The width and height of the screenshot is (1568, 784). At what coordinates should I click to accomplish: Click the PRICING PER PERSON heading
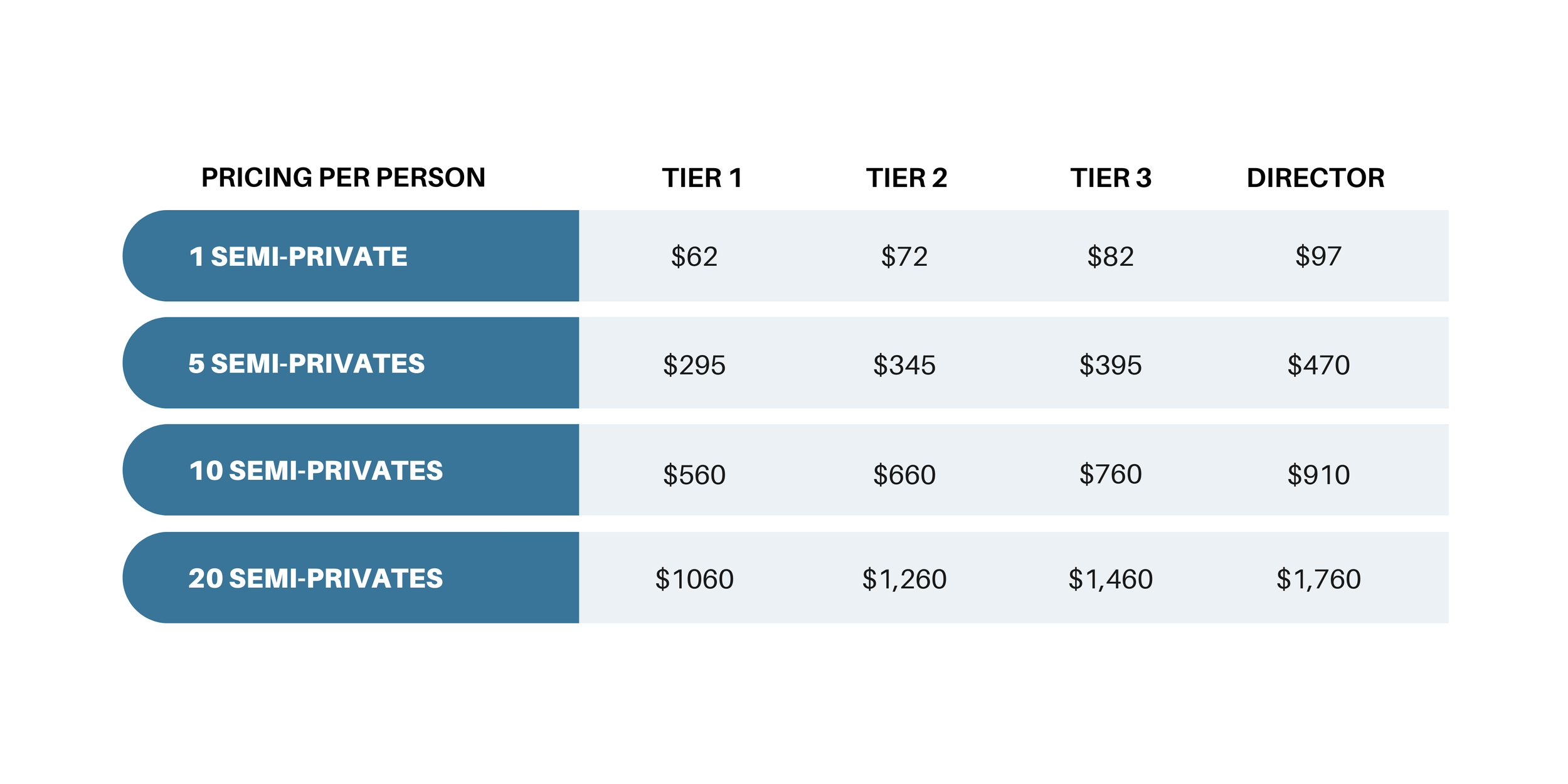(x=343, y=177)
